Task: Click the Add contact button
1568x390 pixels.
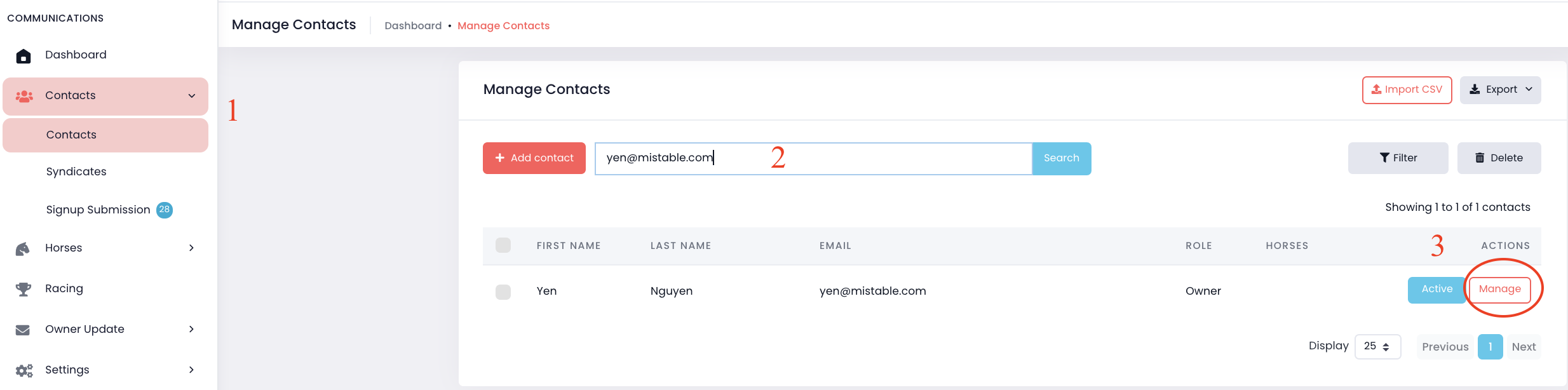Action: (534, 158)
